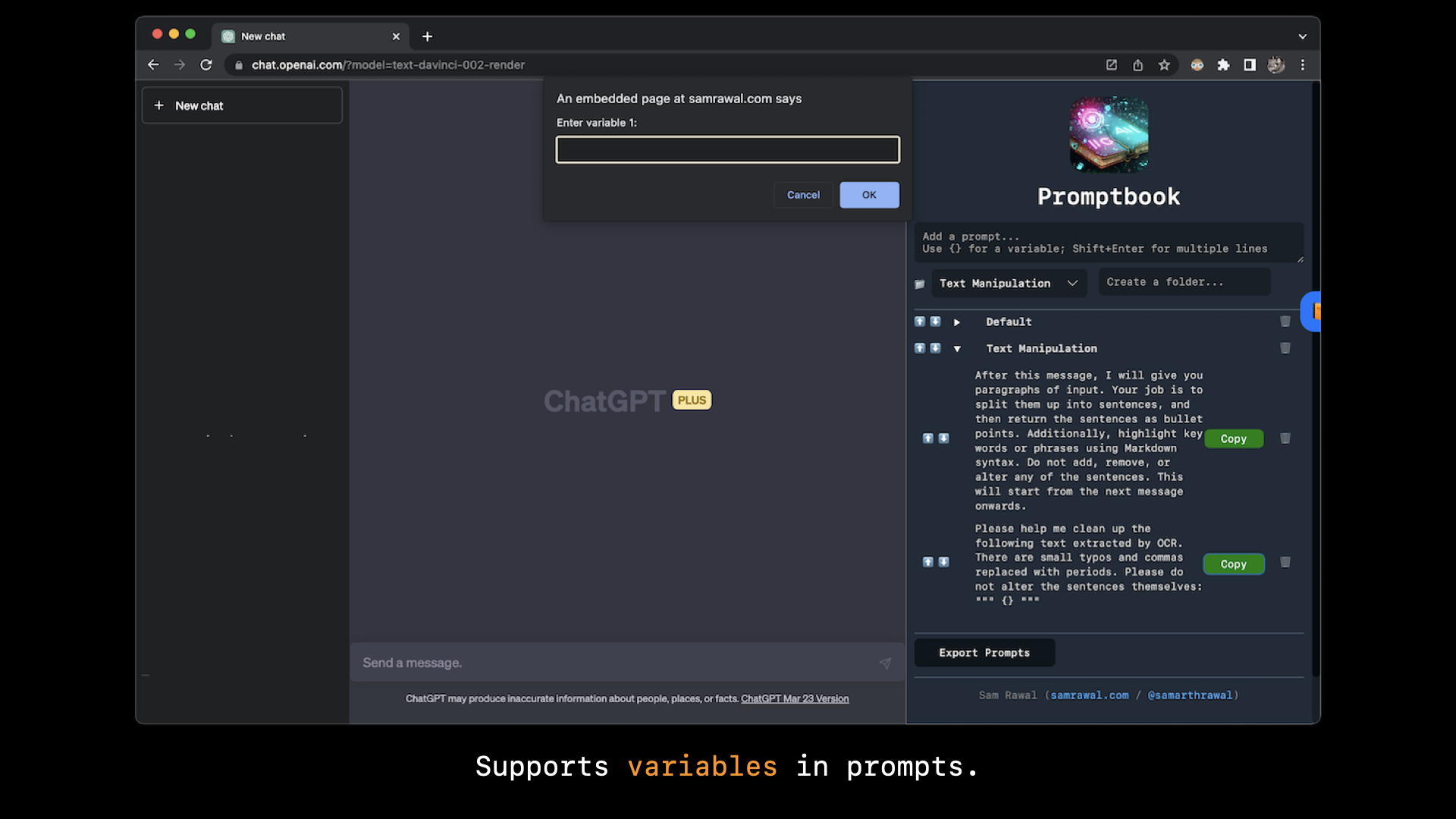Click the Export Prompts button
The image size is (1456, 819).
[984, 653]
